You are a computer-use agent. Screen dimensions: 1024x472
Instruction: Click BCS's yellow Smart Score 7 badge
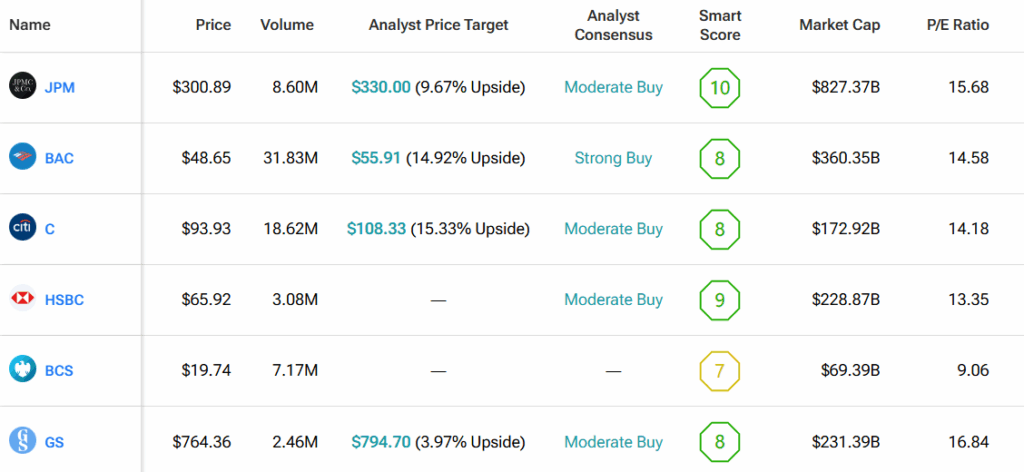pyautogui.click(x=720, y=371)
